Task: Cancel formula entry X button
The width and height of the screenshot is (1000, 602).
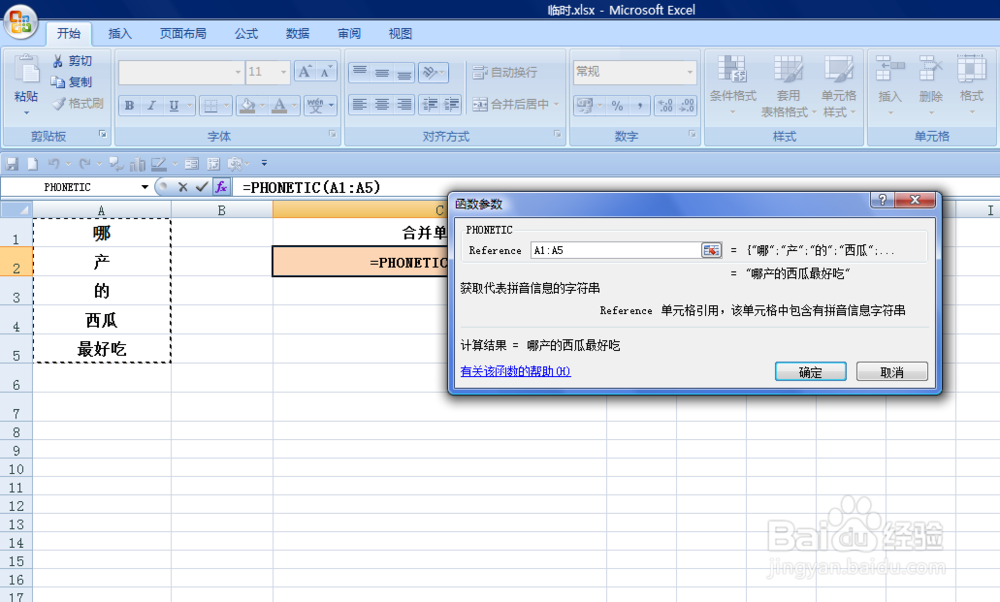Action: [183, 187]
